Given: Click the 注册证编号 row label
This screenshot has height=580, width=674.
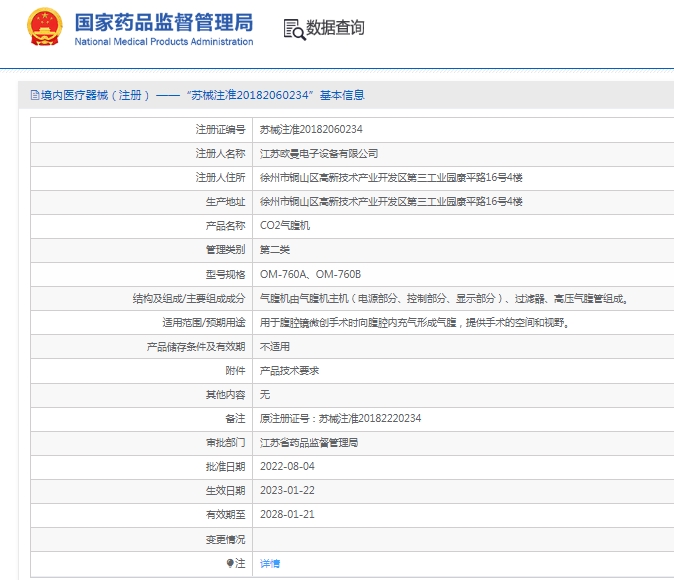Looking at the screenshot, I should coord(221,129).
